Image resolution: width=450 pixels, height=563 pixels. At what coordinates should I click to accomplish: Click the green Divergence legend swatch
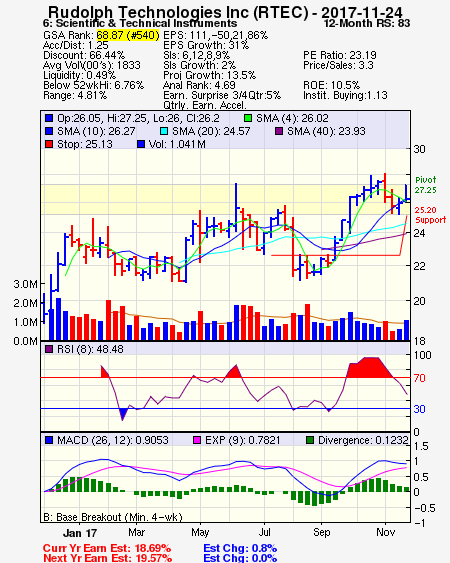310,440
